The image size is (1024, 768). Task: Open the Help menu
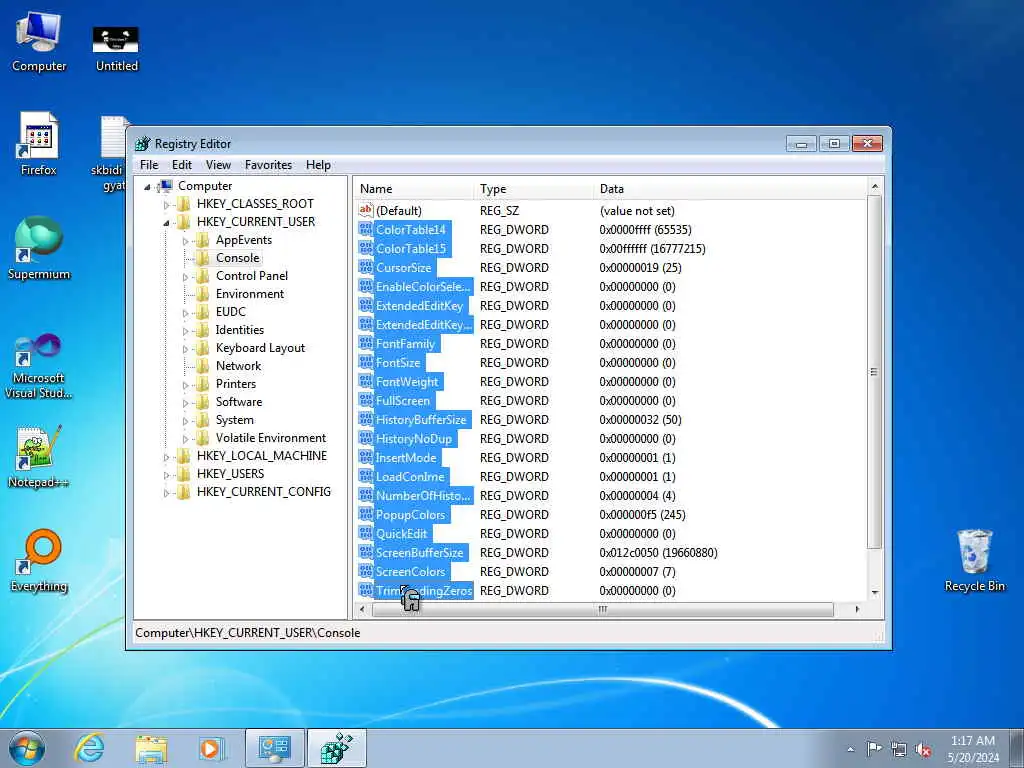tap(318, 165)
